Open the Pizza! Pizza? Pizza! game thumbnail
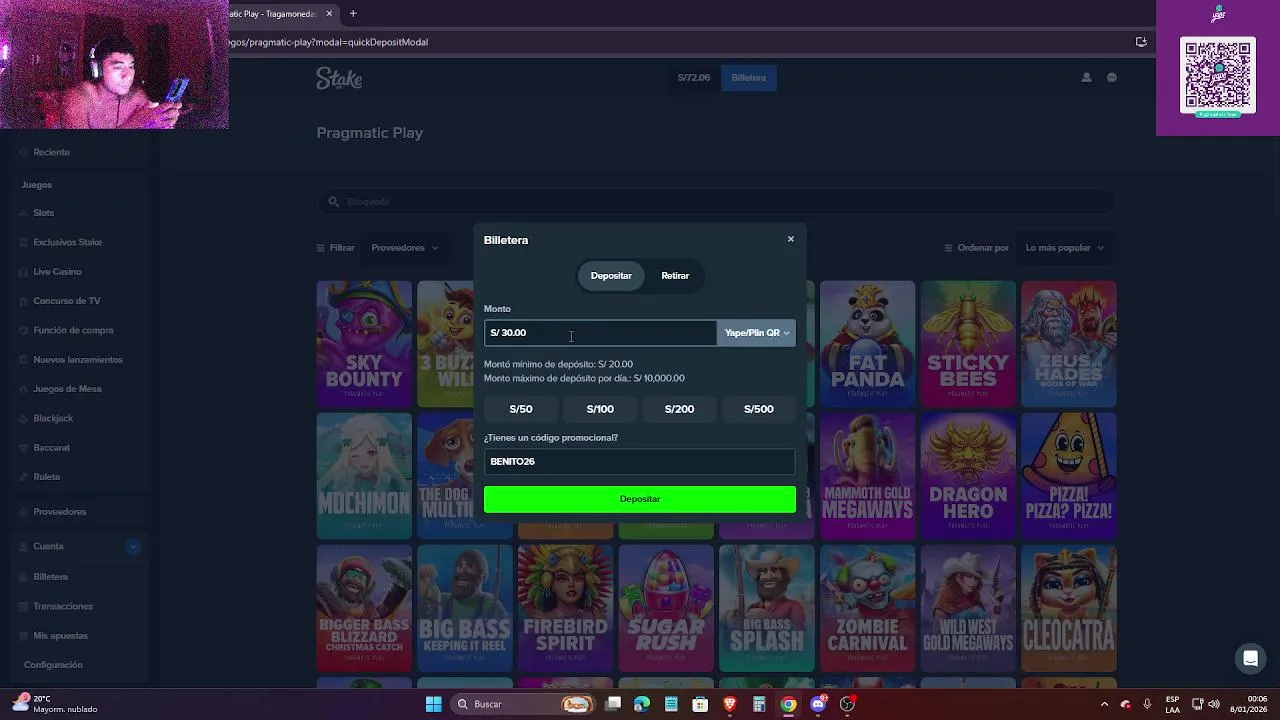 click(x=1068, y=476)
